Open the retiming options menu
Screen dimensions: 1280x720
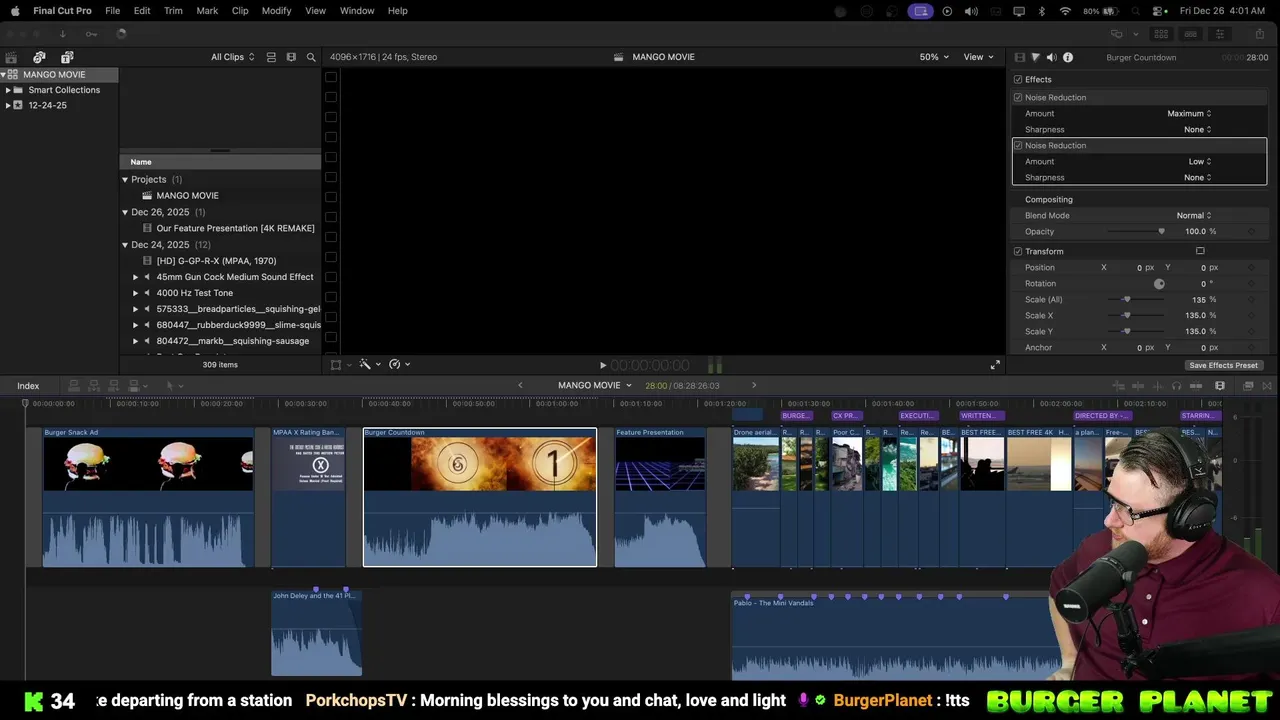pos(398,365)
